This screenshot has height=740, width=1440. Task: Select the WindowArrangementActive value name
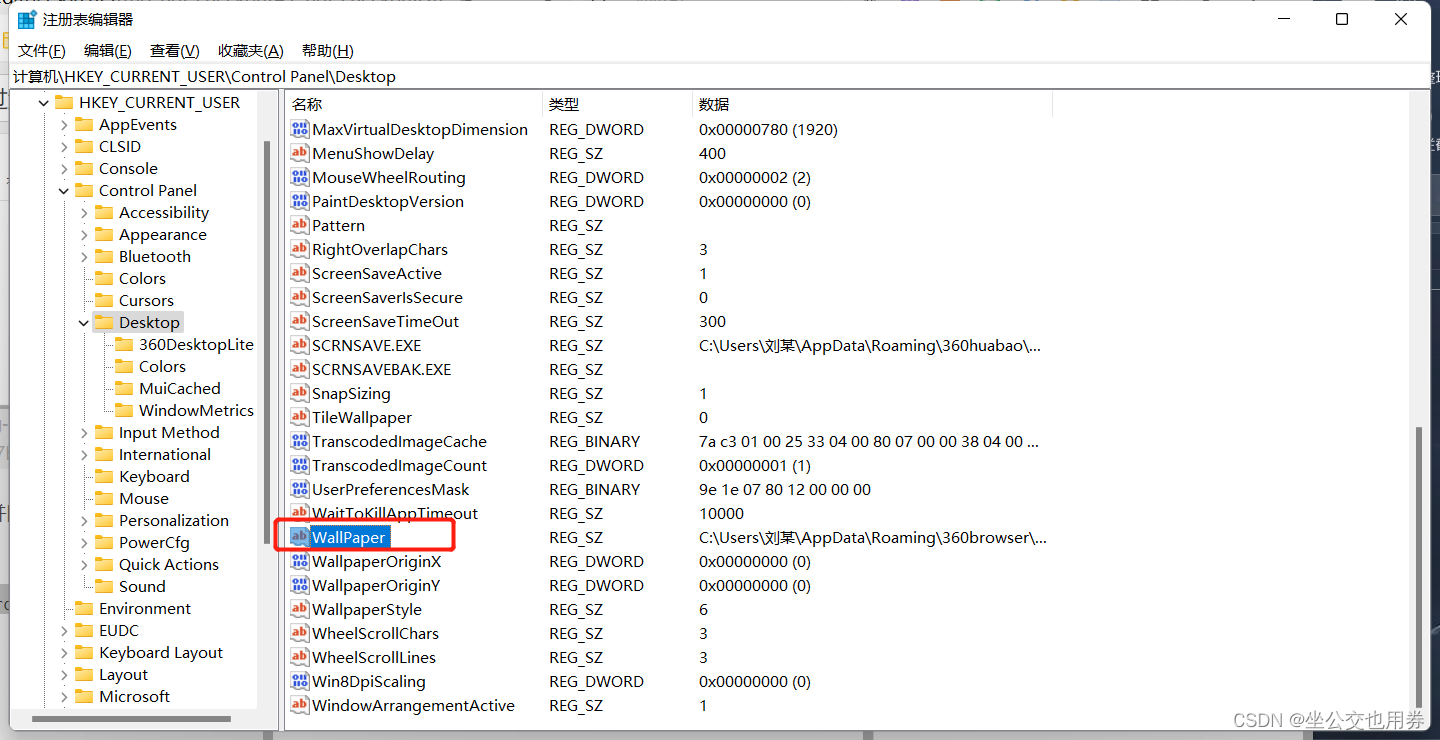[413, 705]
